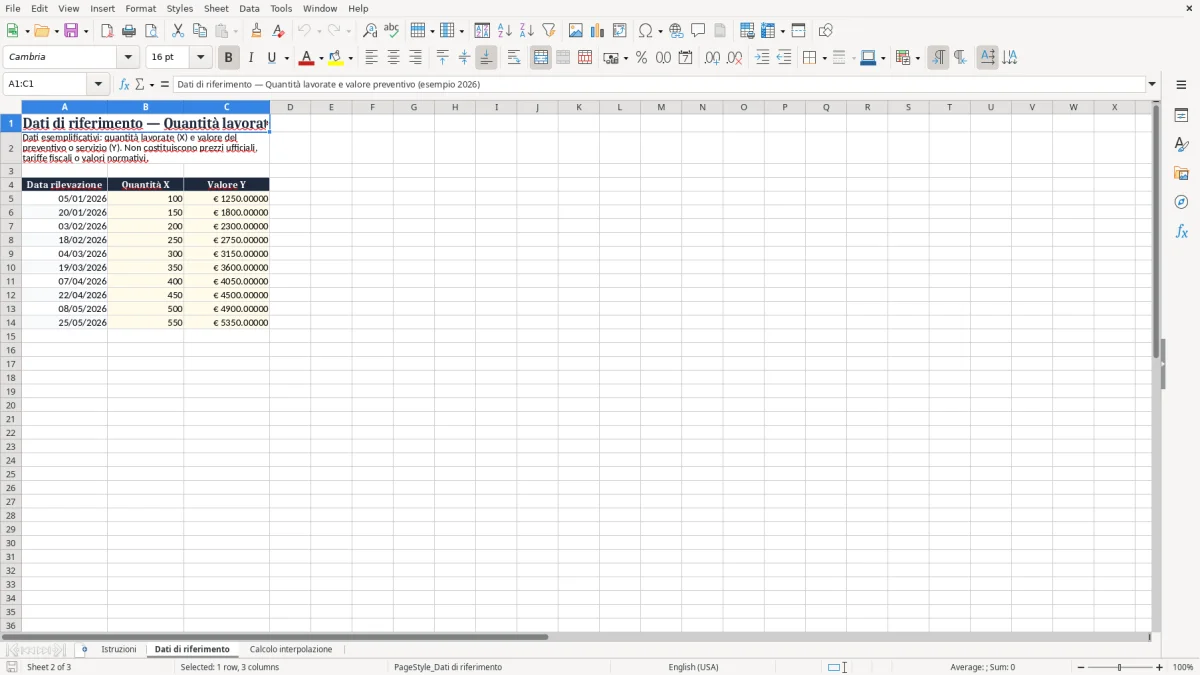
Task: Open the Format menu
Action: (x=140, y=8)
